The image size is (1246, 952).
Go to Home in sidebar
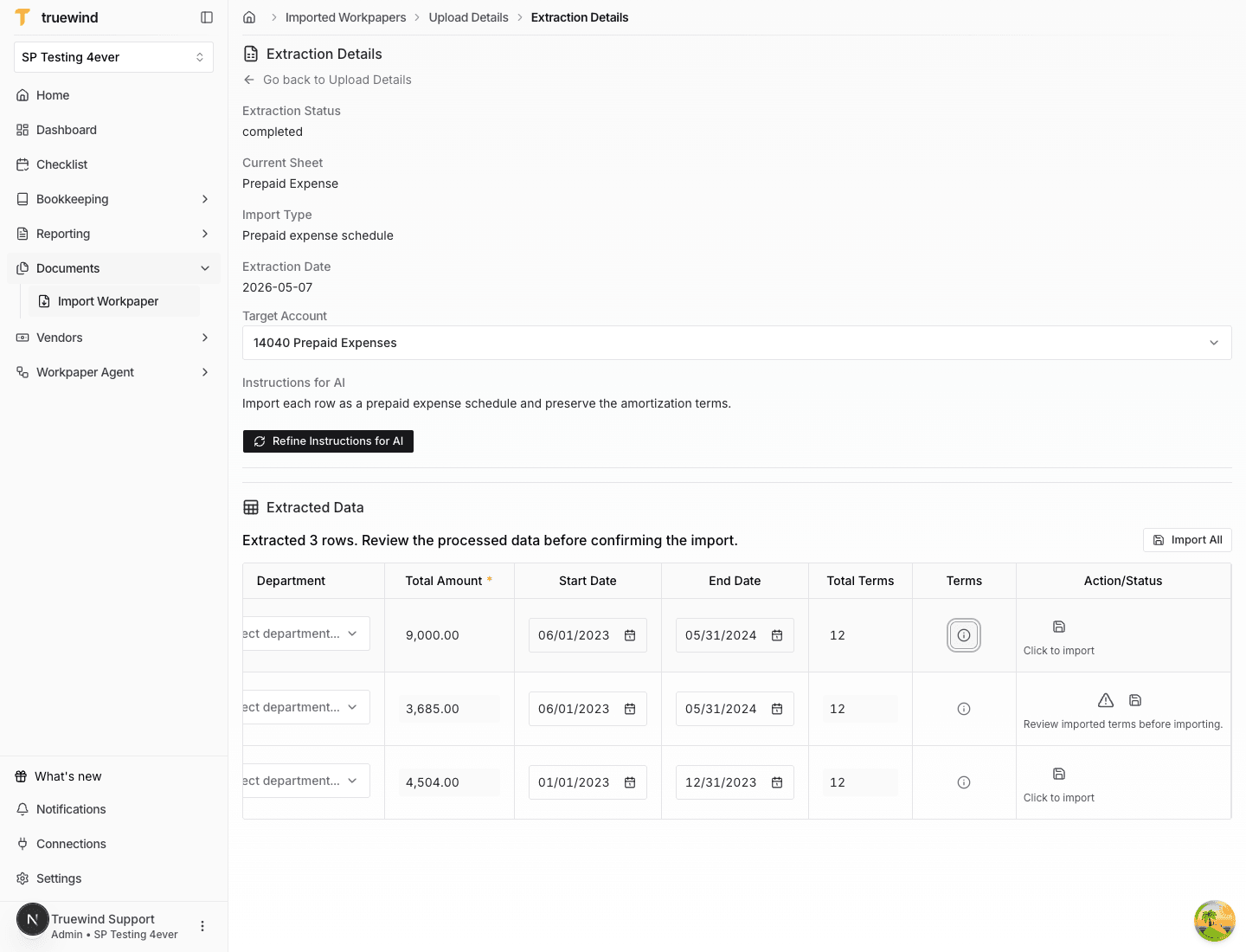pyautogui.click(x=113, y=95)
